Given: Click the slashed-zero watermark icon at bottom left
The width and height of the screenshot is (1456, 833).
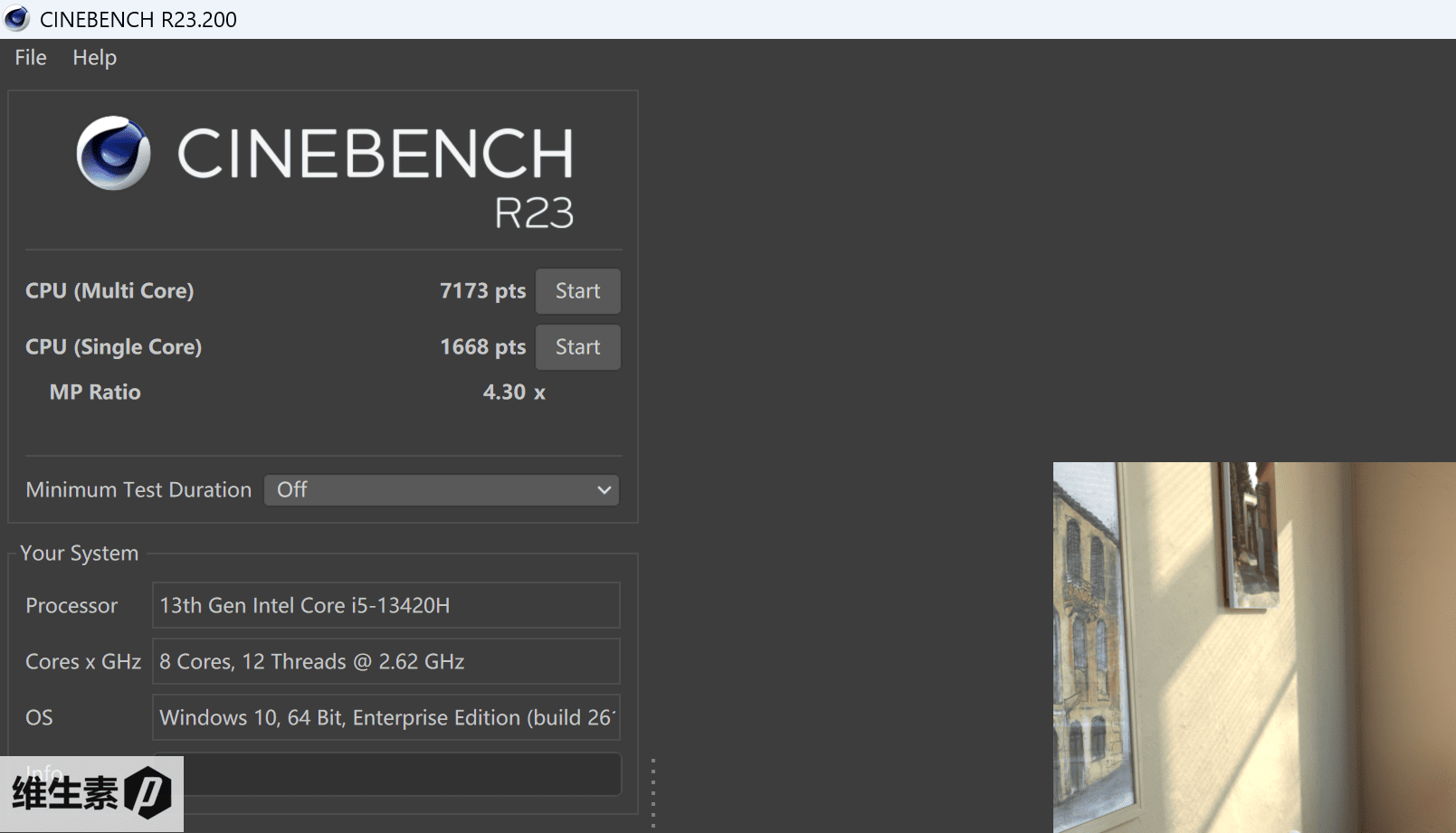Looking at the screenshot, I should 148,793.
